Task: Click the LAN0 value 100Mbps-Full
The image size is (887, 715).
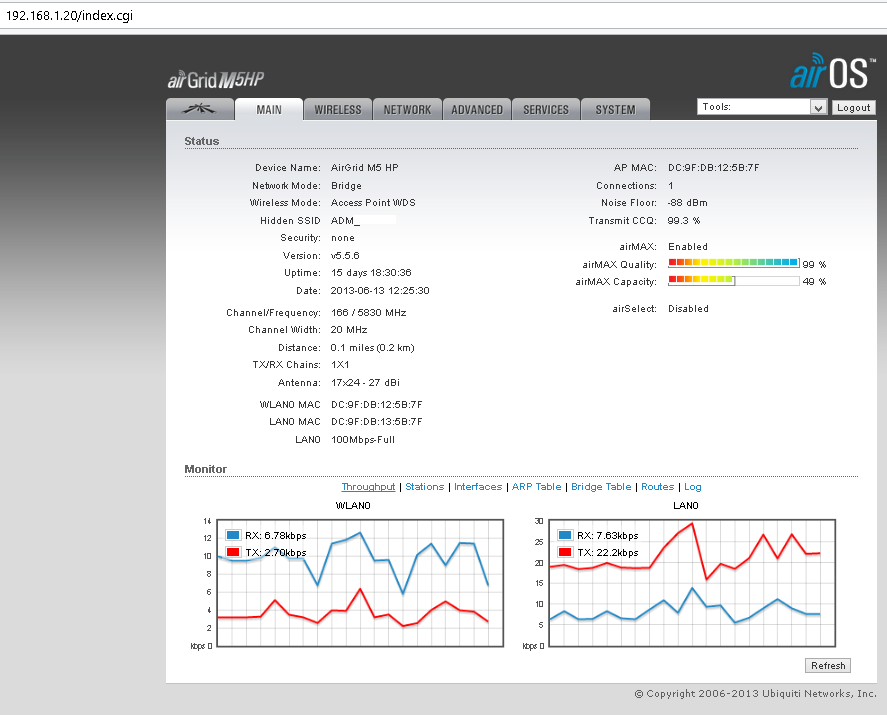Action: [x=363, y=440]
